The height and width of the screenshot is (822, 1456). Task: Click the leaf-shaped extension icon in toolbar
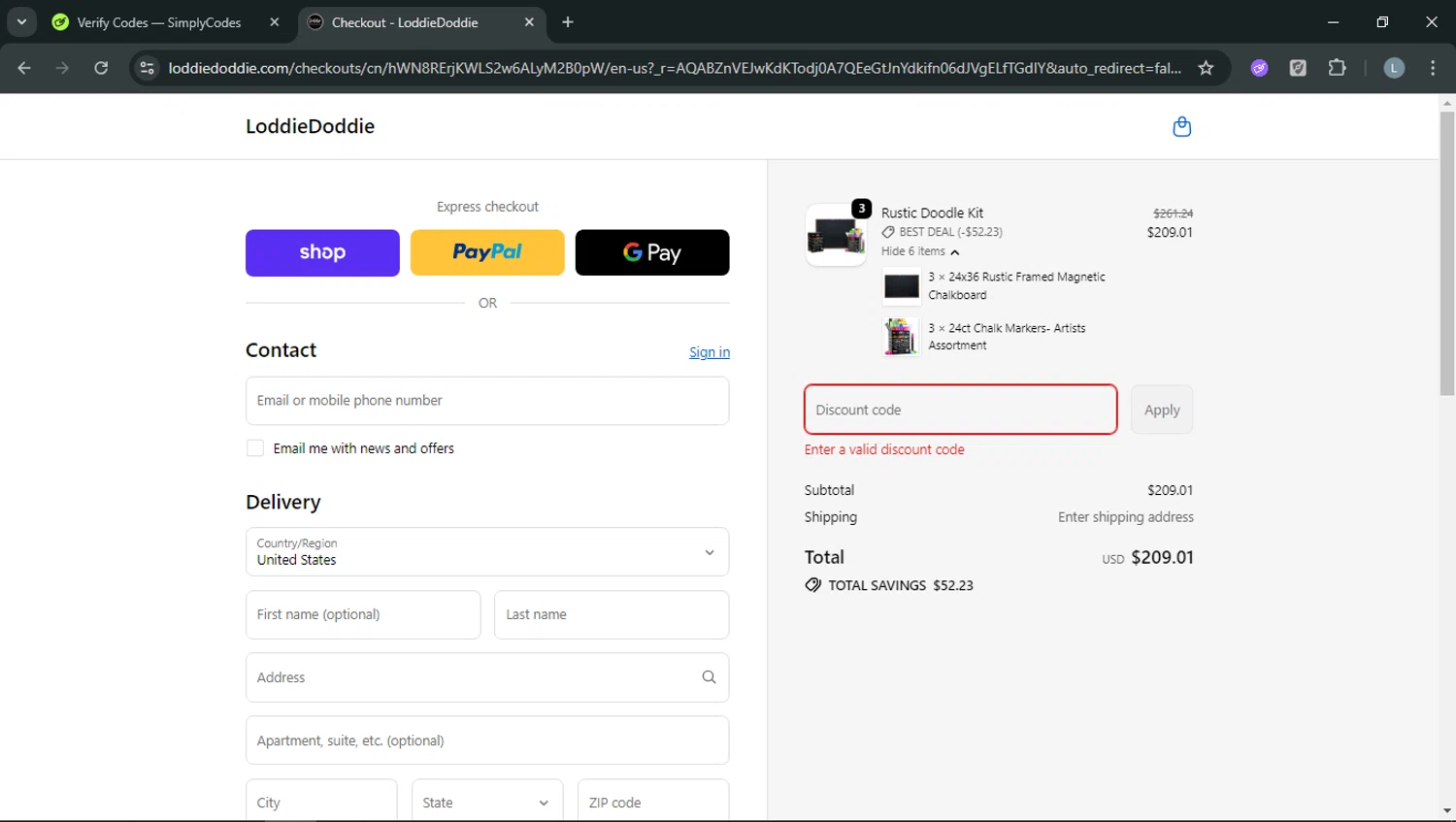pos(1298,68)
